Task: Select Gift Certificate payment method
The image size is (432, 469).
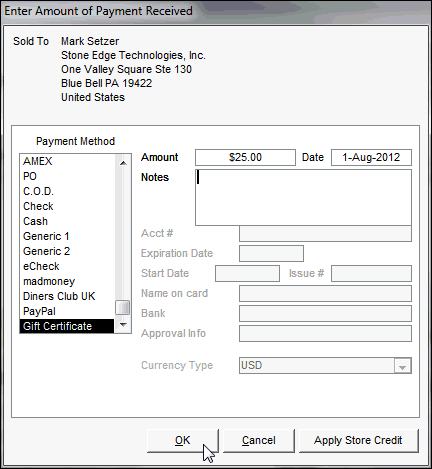Action: tap(67, 326)
